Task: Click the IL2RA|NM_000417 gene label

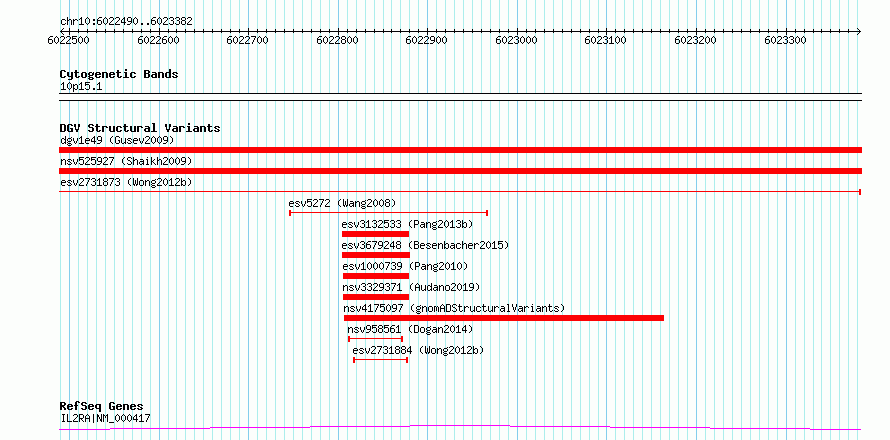Action: click(105, 419)
